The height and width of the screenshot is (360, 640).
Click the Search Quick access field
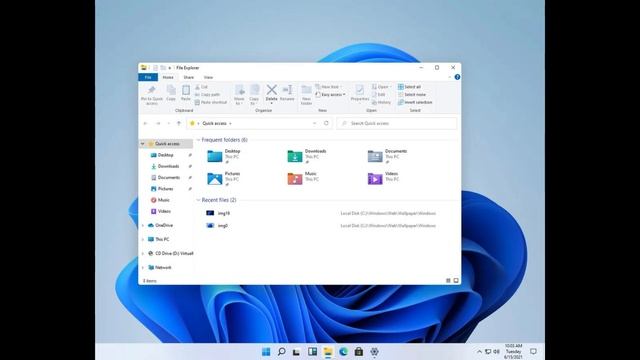(397, 123)
